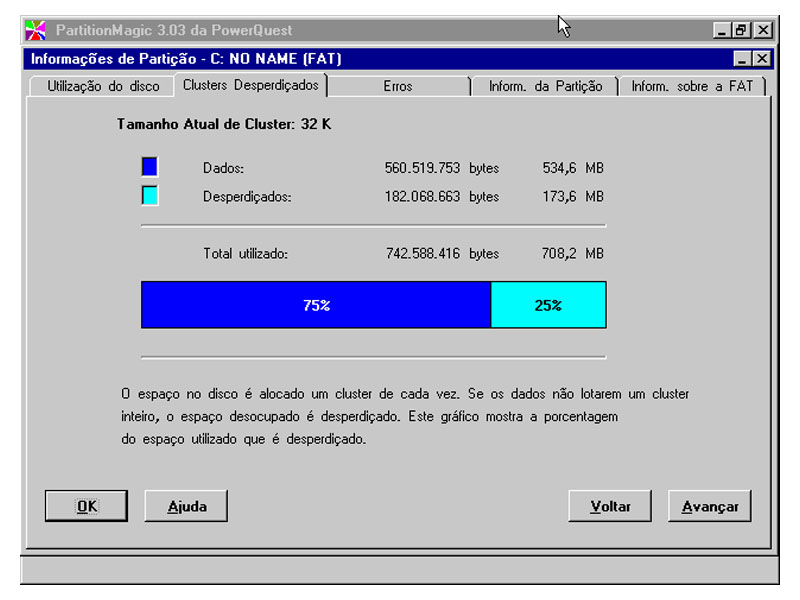Click the dialog title bar text

(190, 56)
